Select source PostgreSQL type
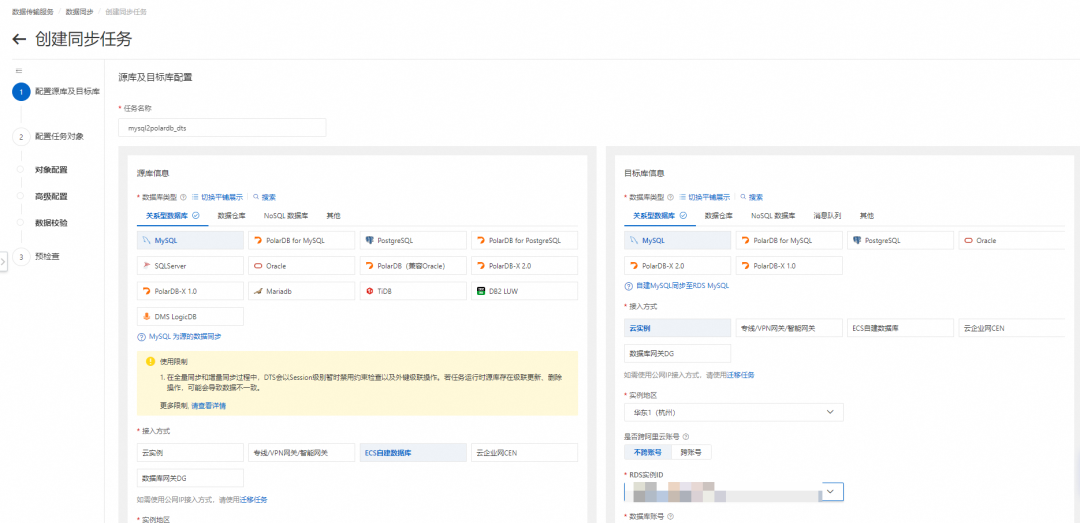The height and width of the screenshot is (523, 1080). click(x=413, y=240)
